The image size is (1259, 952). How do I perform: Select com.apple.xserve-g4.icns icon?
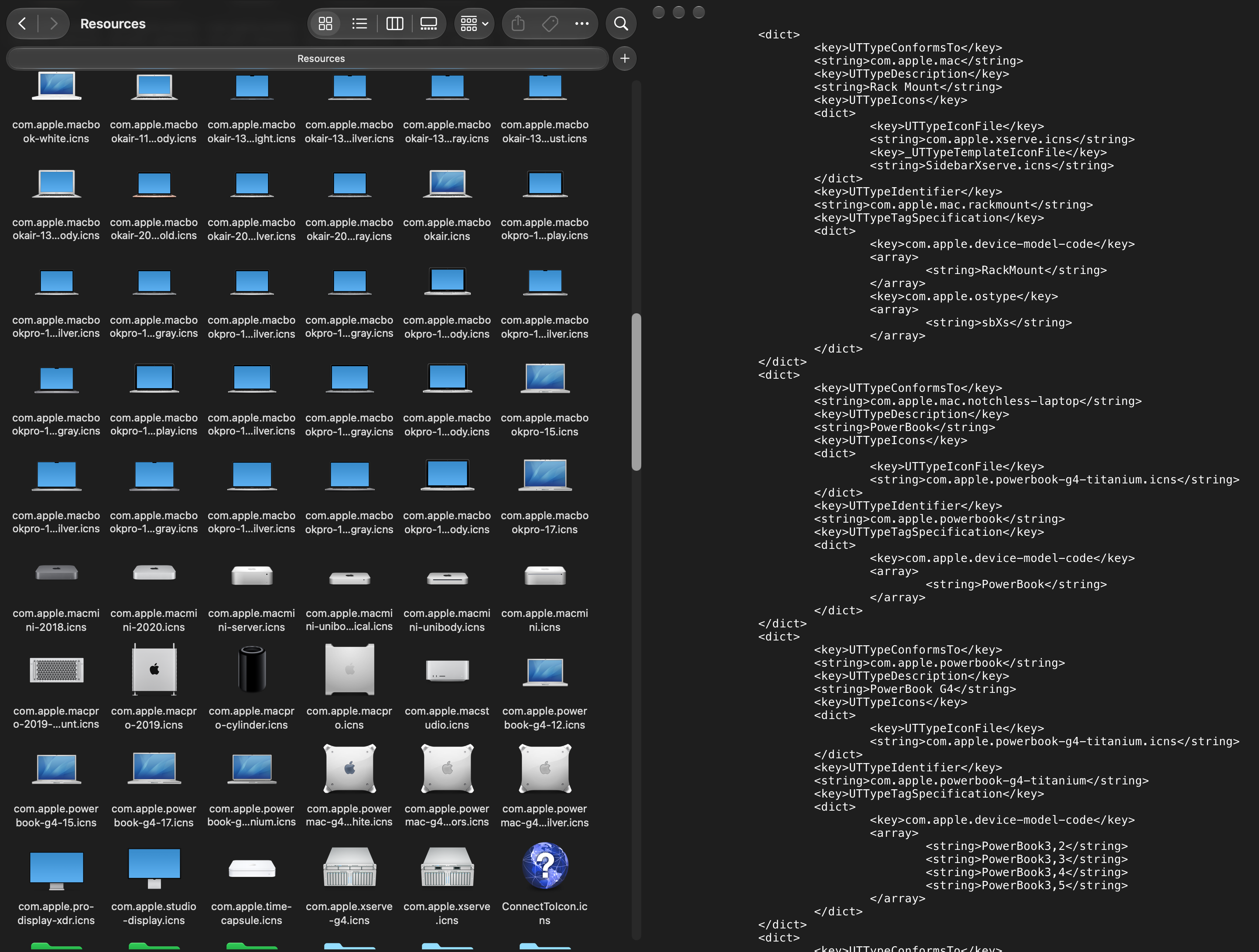349,866
